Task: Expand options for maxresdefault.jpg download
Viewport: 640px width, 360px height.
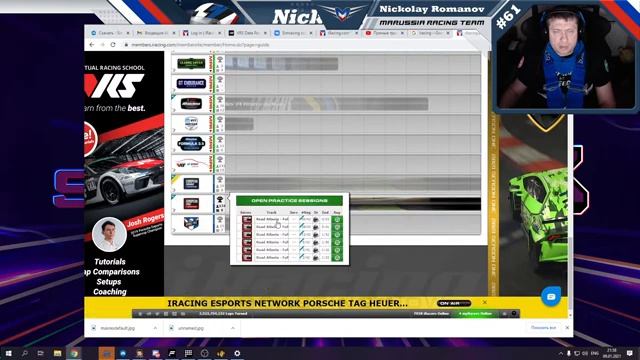Action: click(155, 328)
